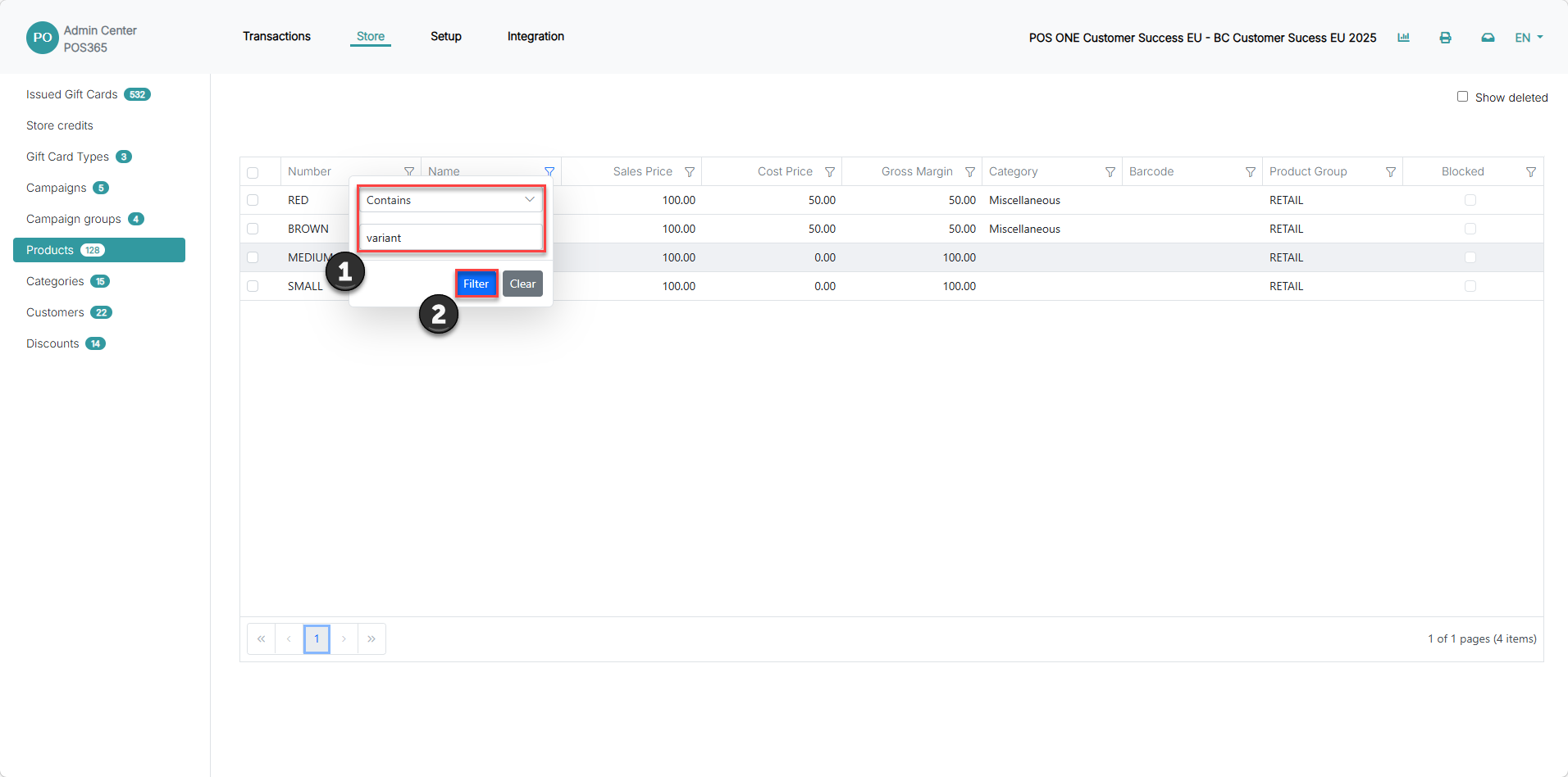The width and height of the screenshot is (1568, 777).
Task: Open Store credits in sidebar
Action: tap(60, 125)
